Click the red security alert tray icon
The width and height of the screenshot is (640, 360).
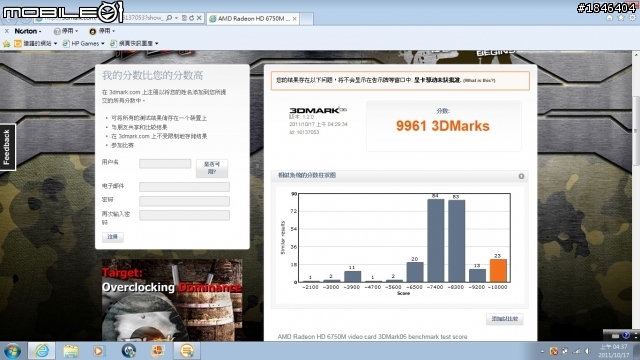click(554, 351)
